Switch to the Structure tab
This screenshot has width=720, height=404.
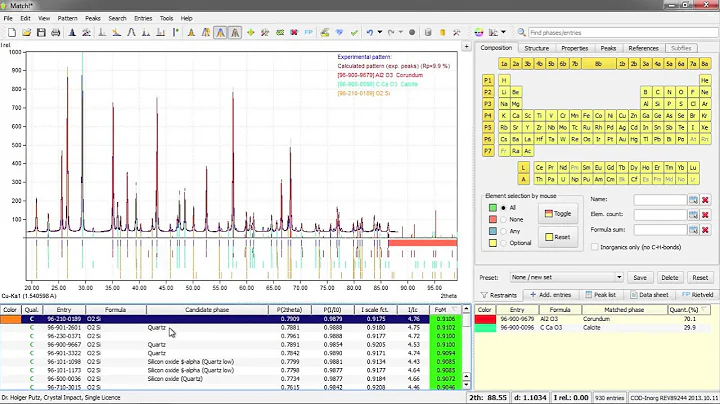pyautogui.click(x=536, y=48)
